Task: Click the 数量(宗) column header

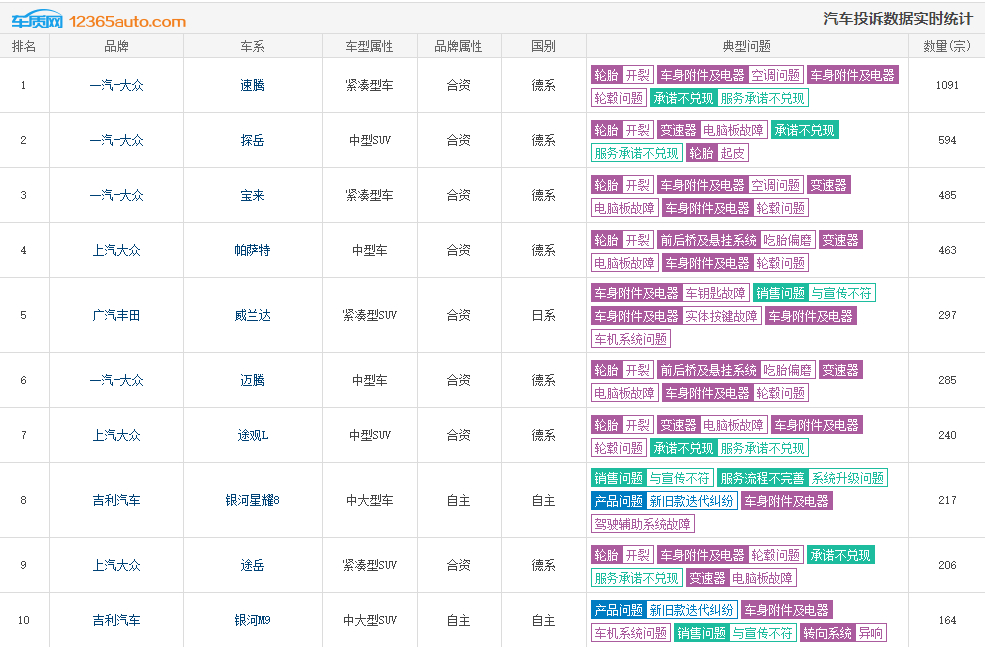Action: point(947,46)
